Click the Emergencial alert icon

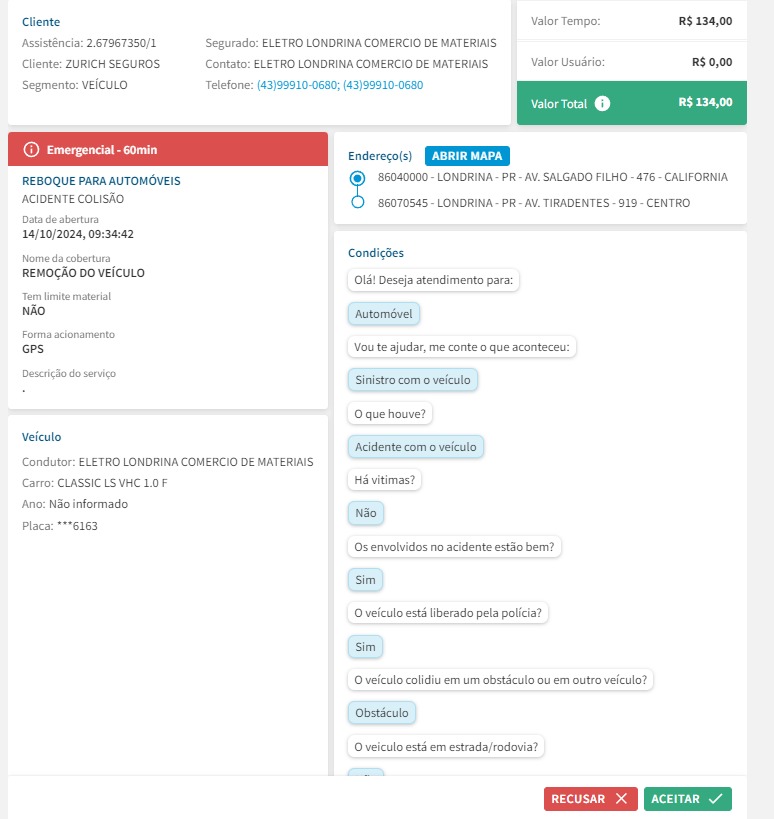pos(31,150)
